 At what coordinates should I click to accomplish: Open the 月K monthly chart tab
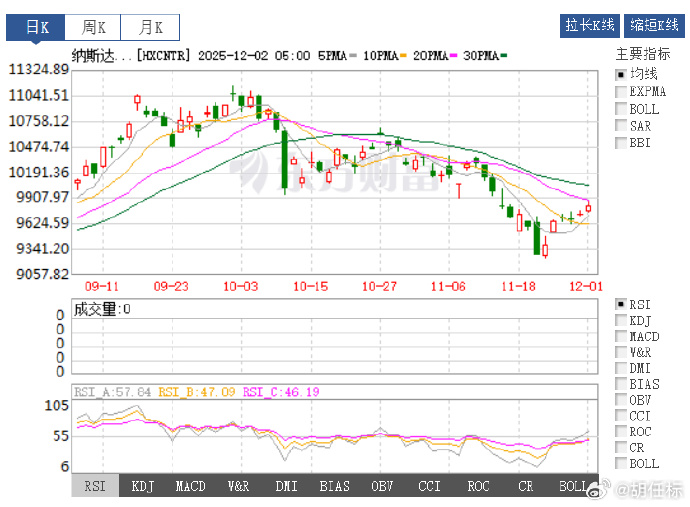[x=151, y=27]
